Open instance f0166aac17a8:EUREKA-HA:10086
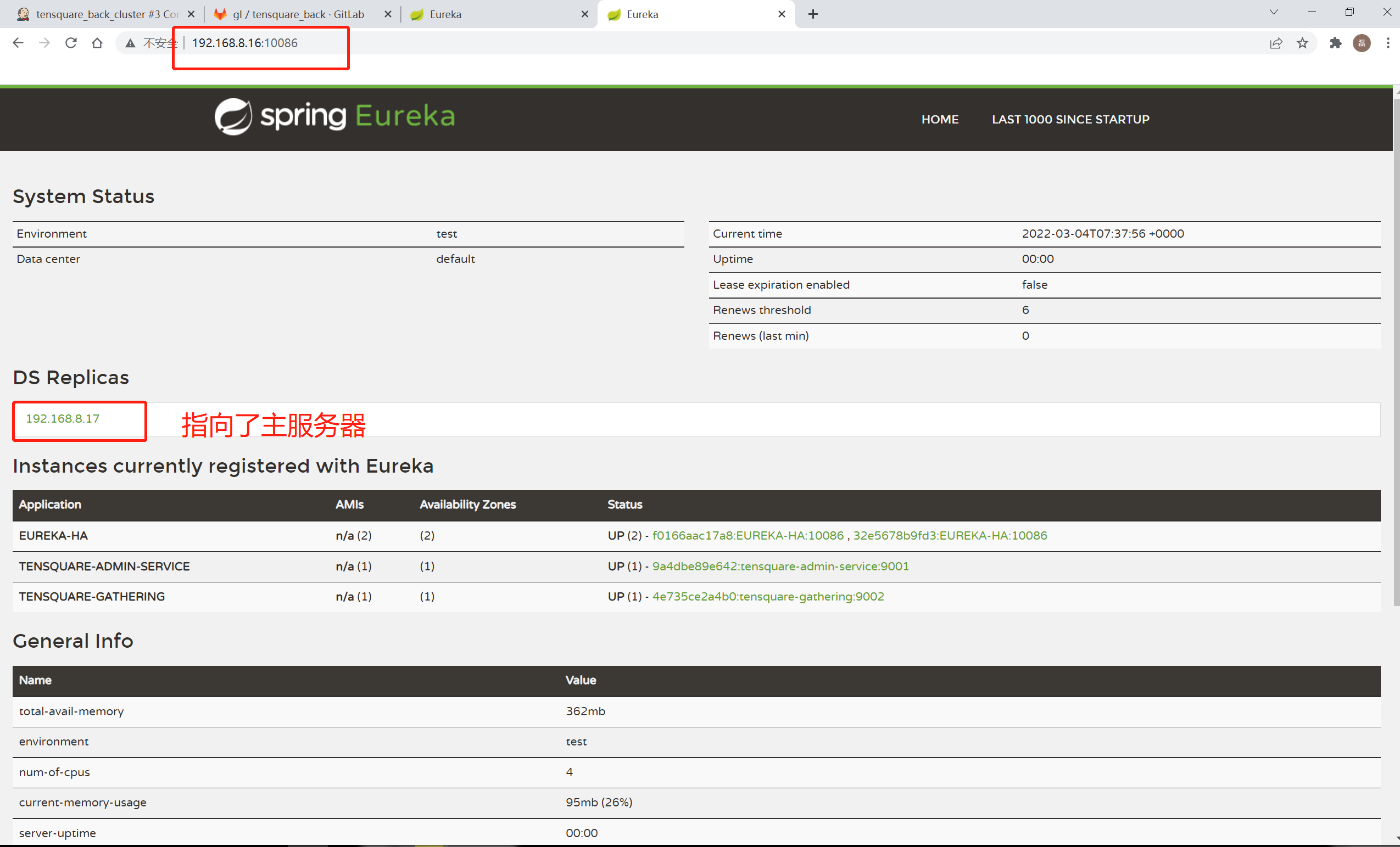The width and height of the screenshot is (1400, 847). click(748, 535)
